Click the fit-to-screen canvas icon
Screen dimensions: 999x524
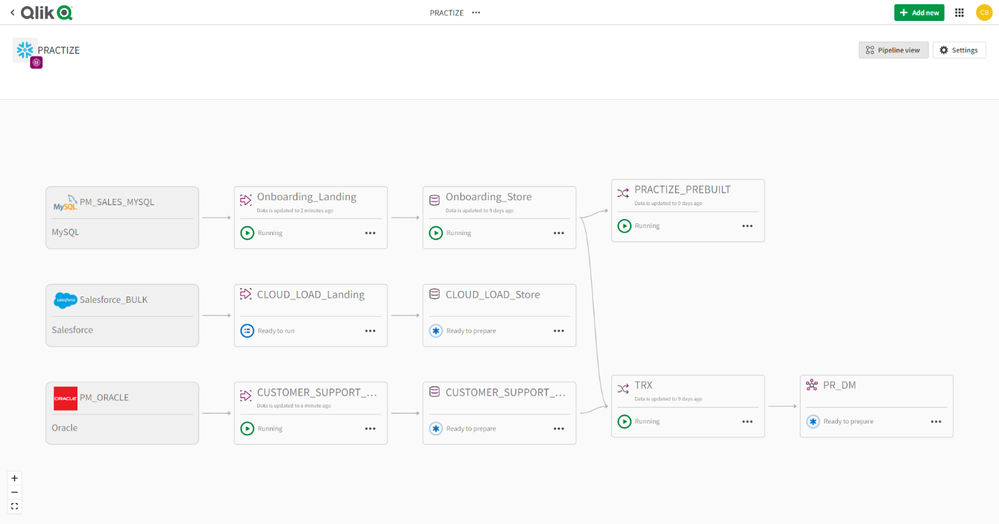(x=14, y=506)
